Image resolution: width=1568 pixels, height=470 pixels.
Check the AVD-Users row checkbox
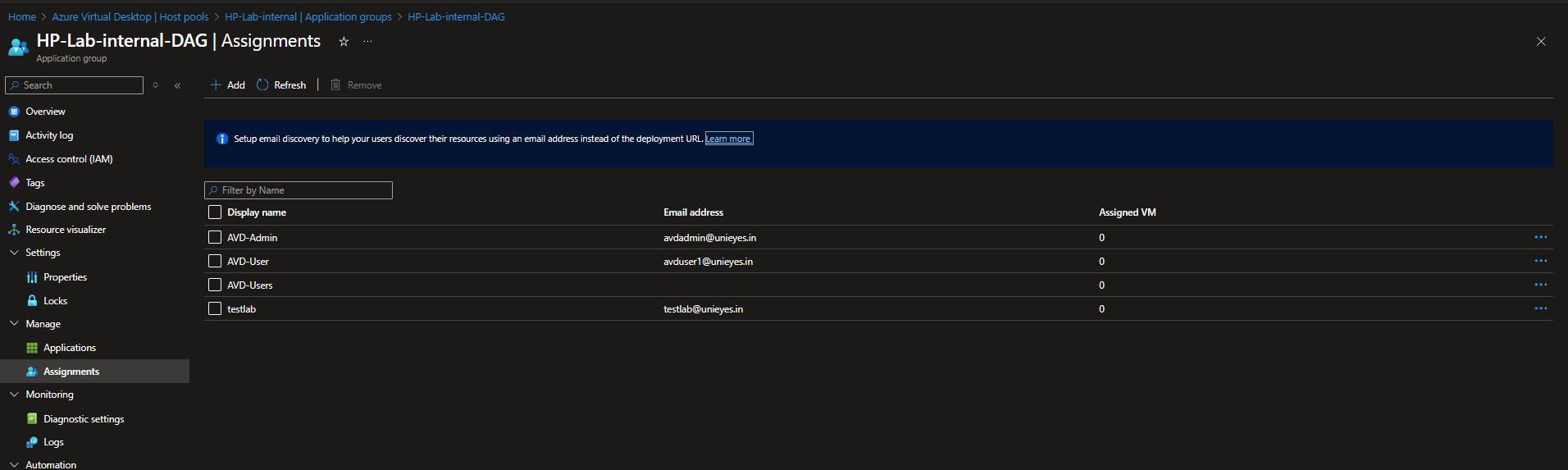tap(215, 285)
